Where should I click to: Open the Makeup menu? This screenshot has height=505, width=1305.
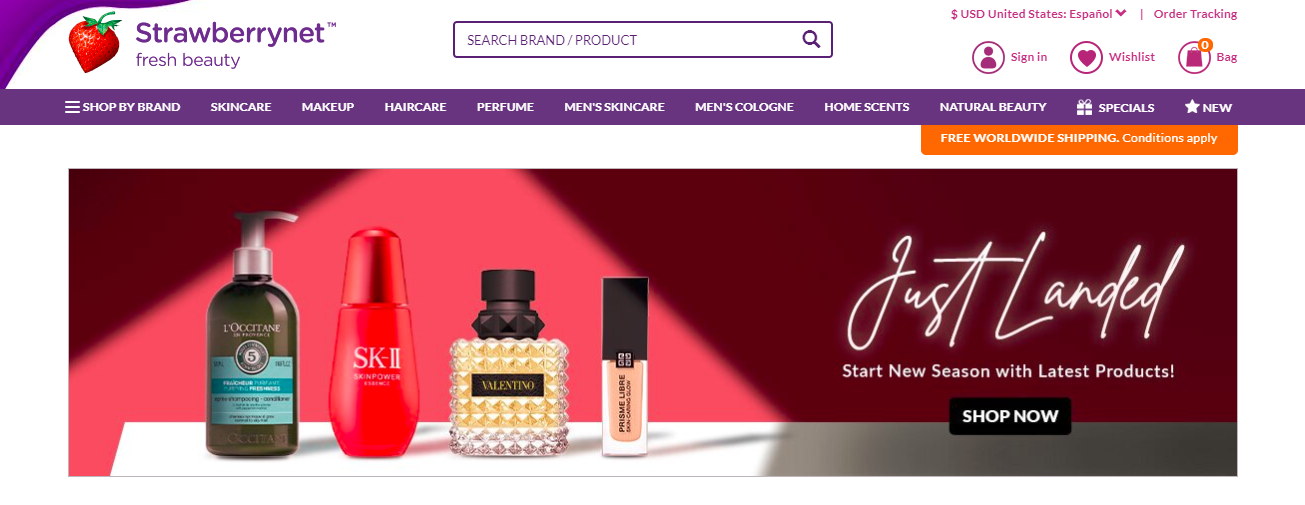(x=328, y=107)
